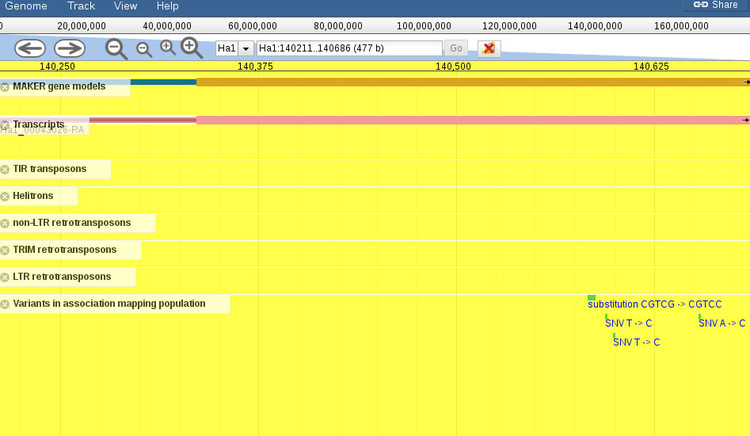
Task: Close the TIR transposons track
Action: coord(5,169)
